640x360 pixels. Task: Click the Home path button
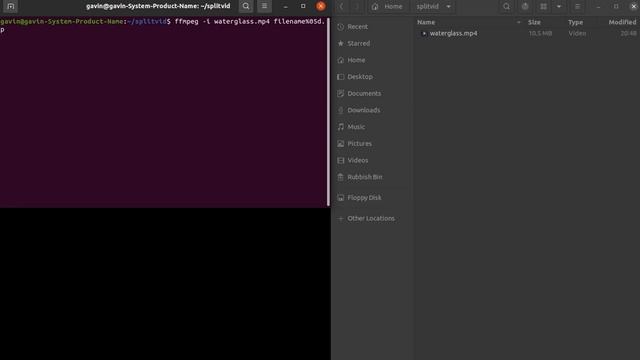387,7
